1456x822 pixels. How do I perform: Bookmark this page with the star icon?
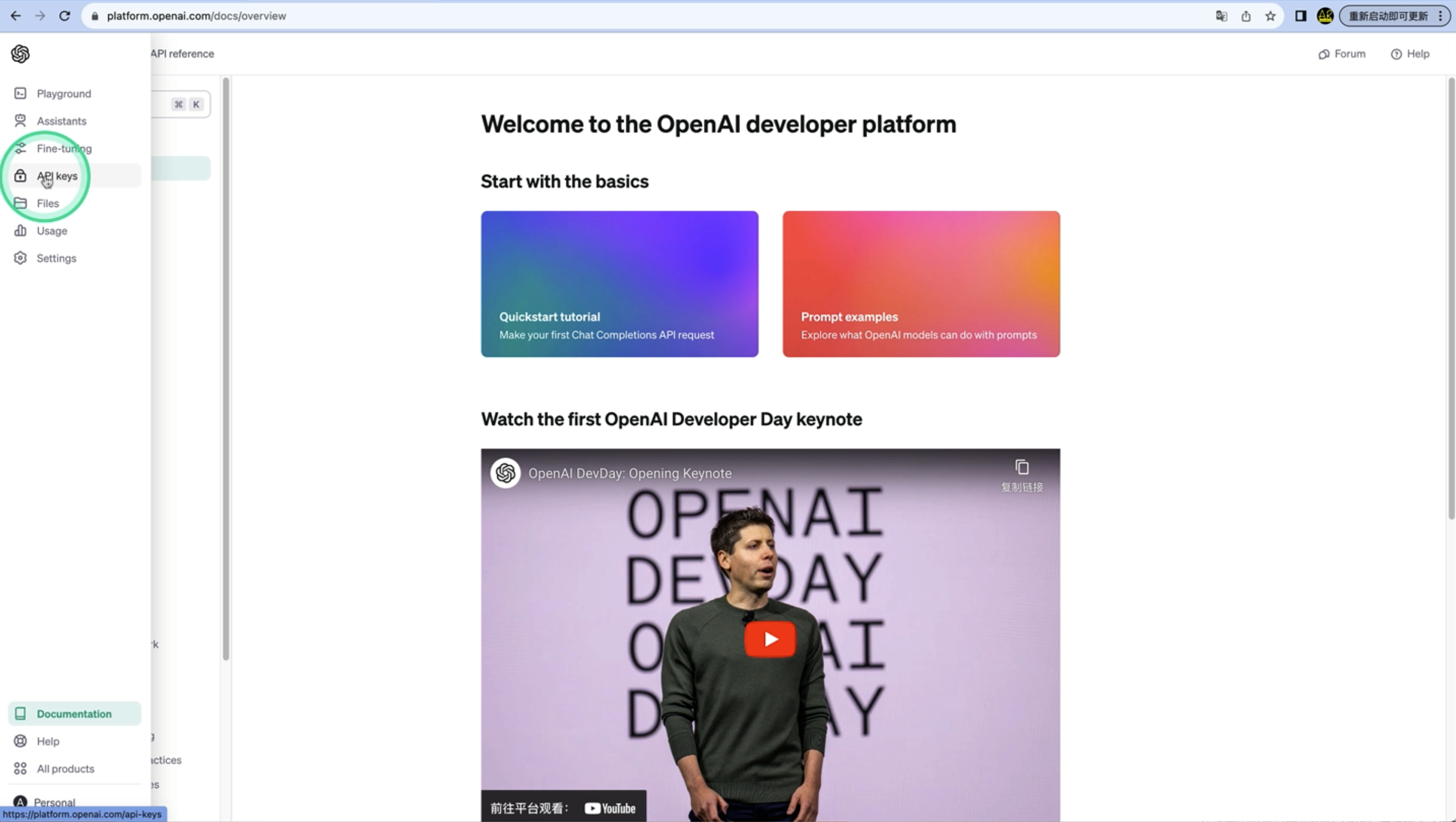coord(1271,16)
